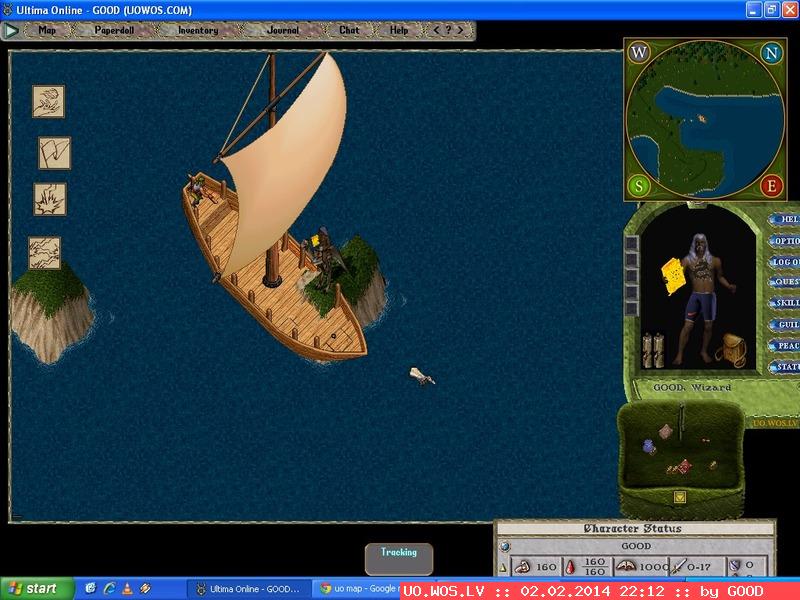Click the ship's hold hatch at the bow
This screenshot has width=800, height=600.
tap(337, 337)
